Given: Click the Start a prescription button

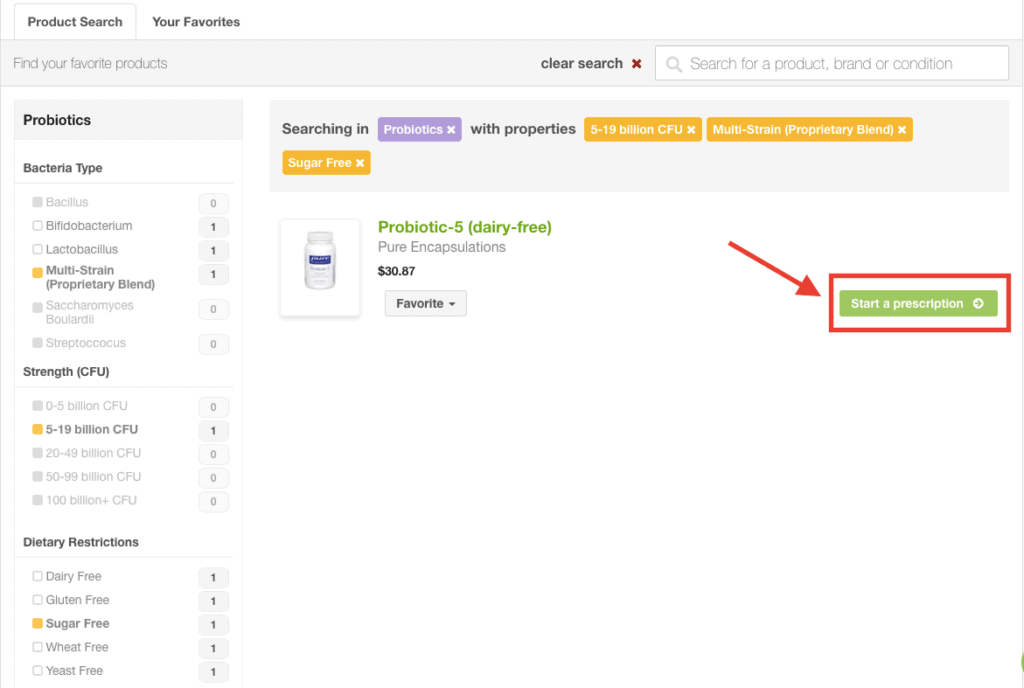Looking at the screenshot, I should tap(918, 304).
